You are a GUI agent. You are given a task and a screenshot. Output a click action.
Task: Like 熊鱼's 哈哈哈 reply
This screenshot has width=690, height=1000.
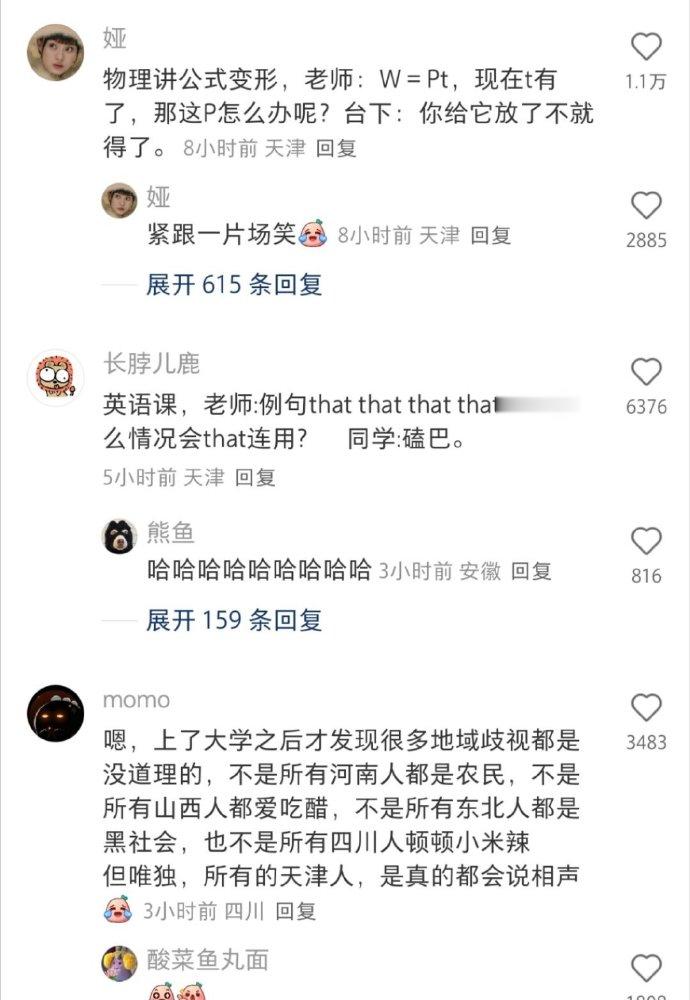pyautogui.click(x=646, y=541)
